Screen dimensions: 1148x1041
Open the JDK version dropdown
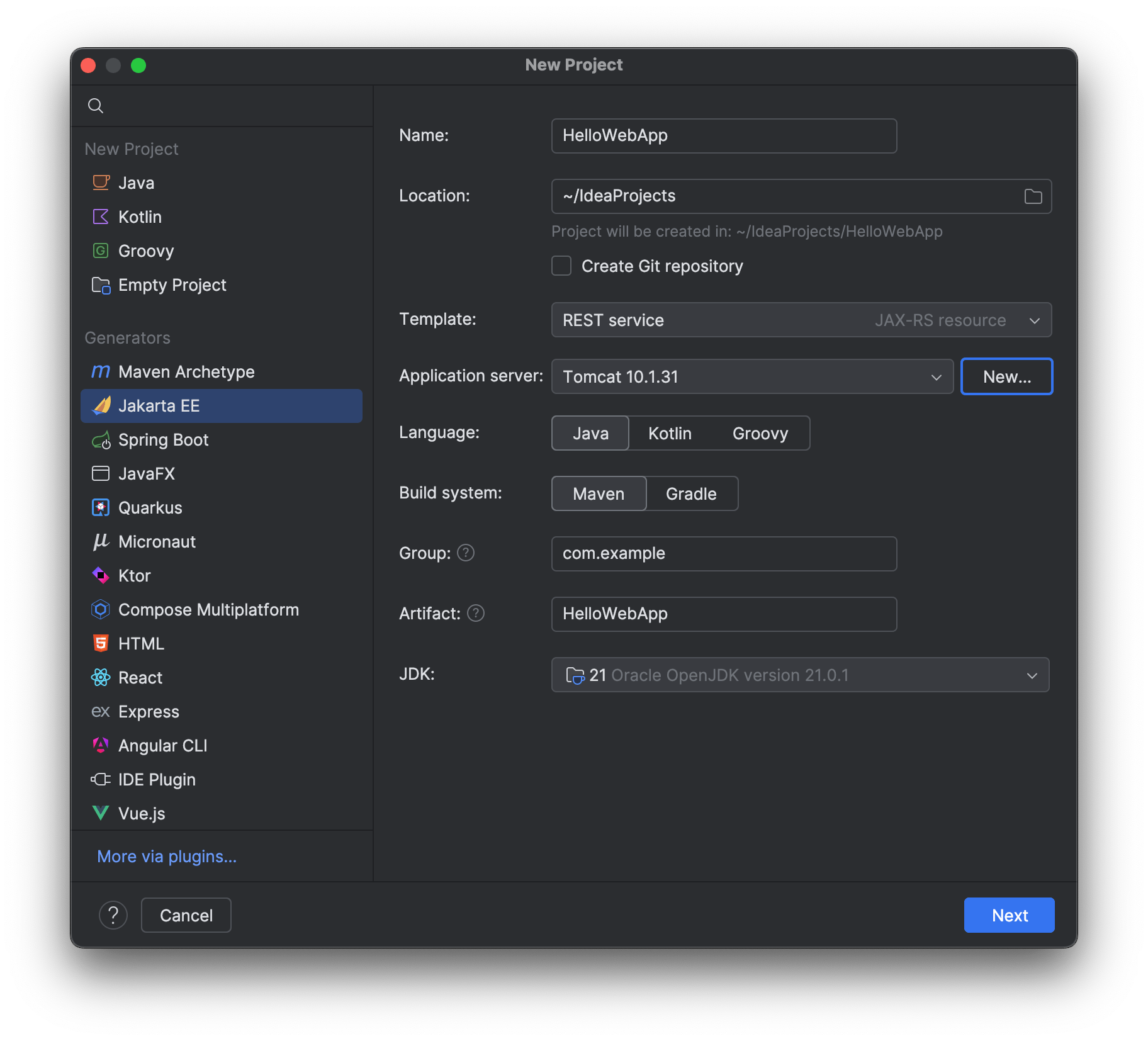click(800, 675)
